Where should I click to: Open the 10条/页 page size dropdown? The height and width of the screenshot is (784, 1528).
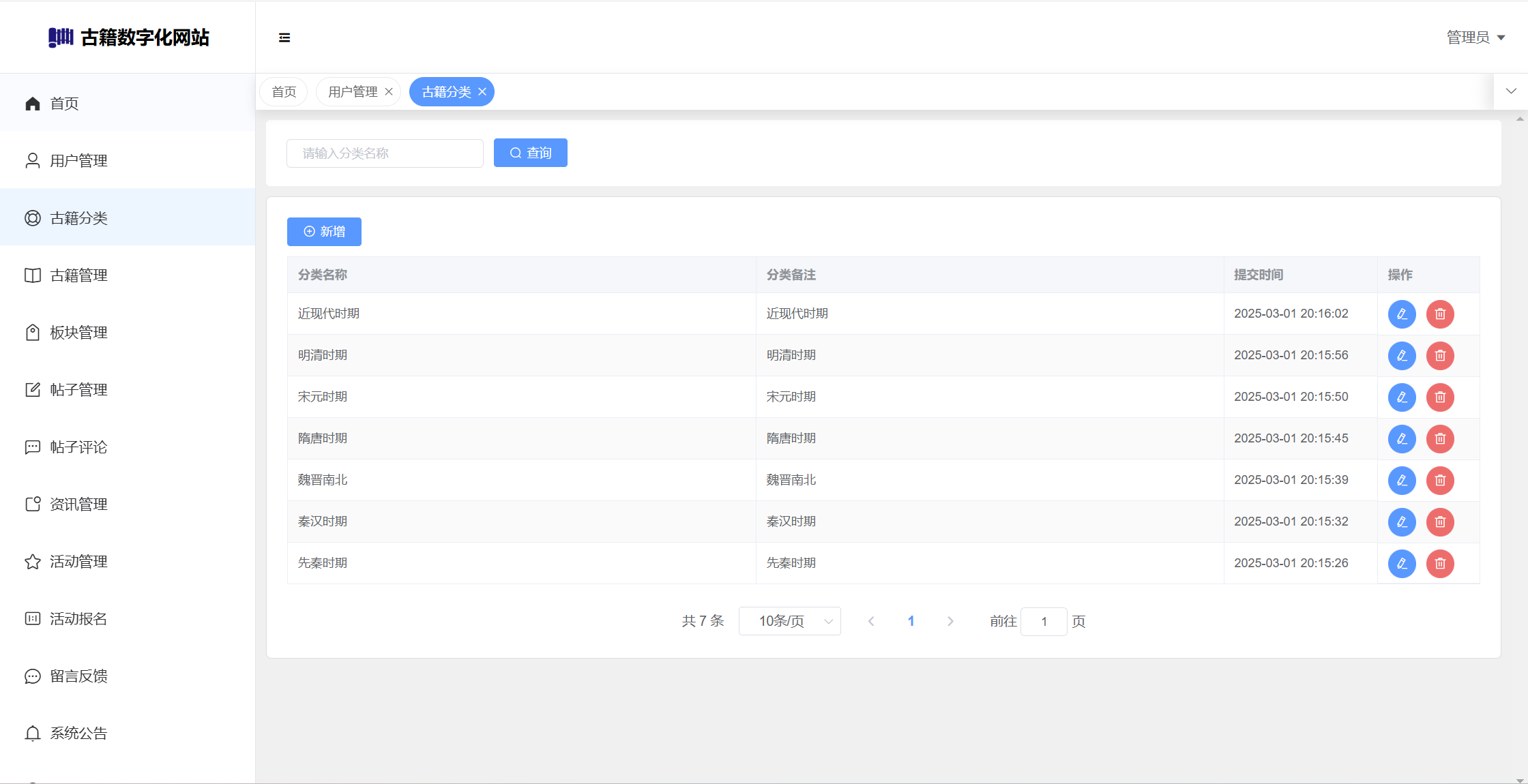click(x=789, y=621)
